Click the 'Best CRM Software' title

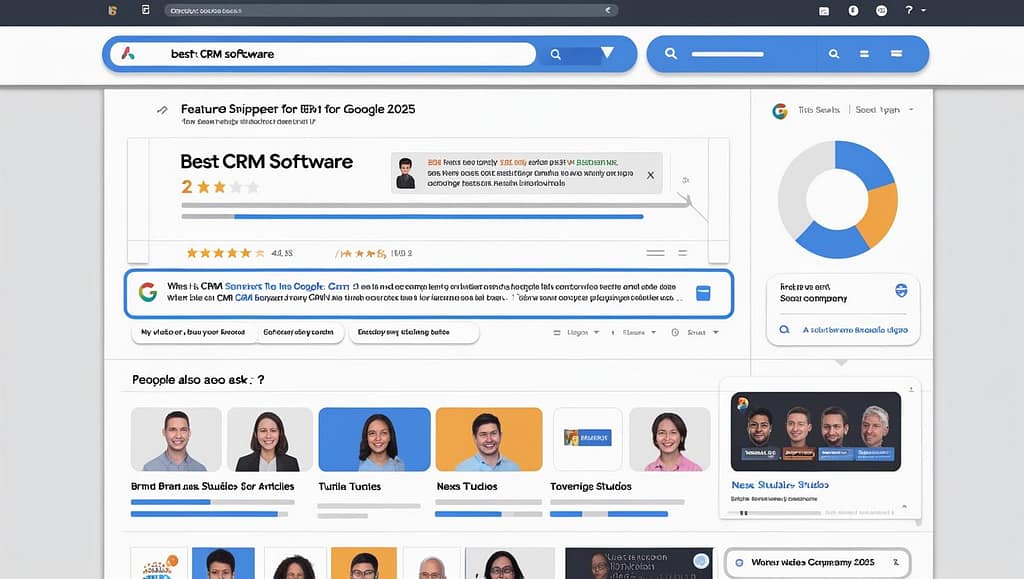266,161
